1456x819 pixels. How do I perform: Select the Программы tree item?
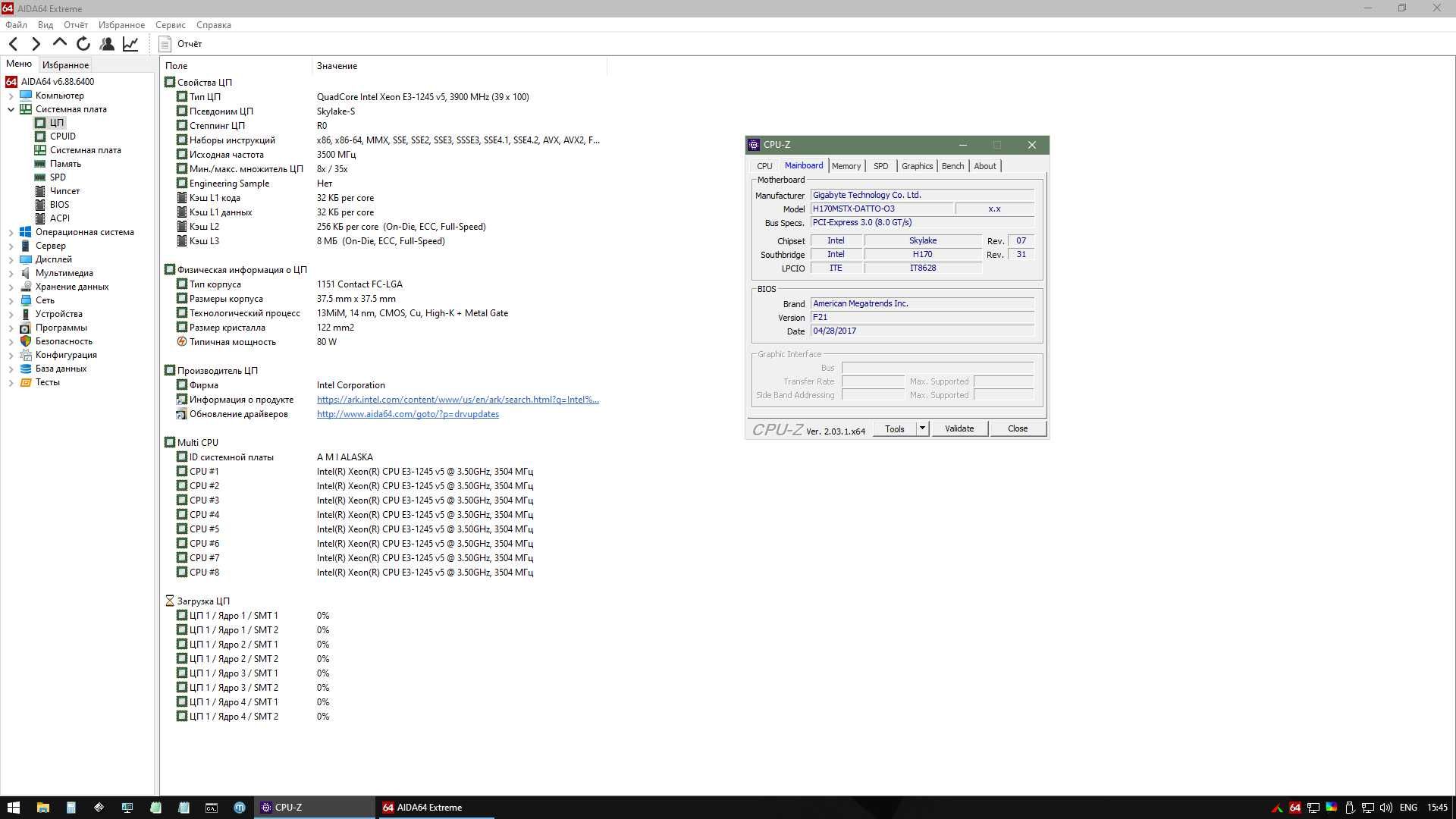(61, 328)
